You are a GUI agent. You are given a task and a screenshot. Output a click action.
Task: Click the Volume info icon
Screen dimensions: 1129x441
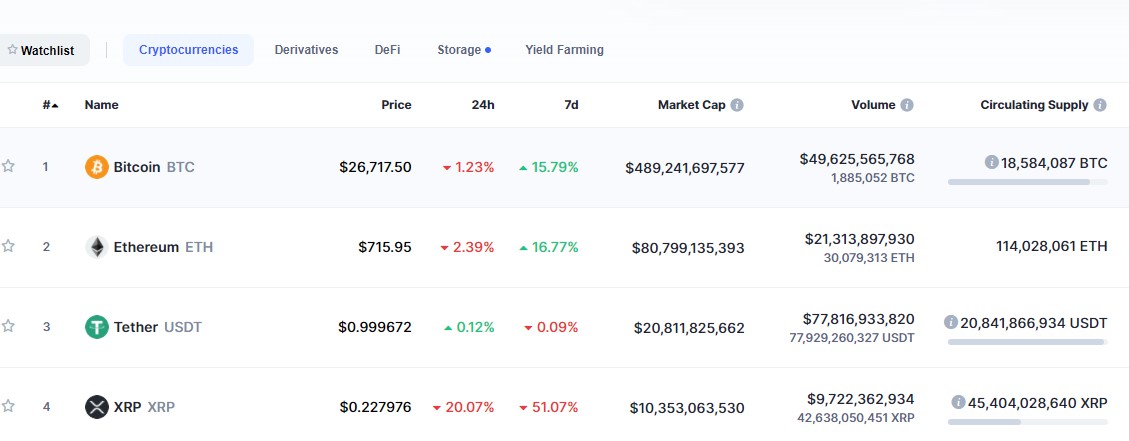pyautogui.click(x=907, y=105)
